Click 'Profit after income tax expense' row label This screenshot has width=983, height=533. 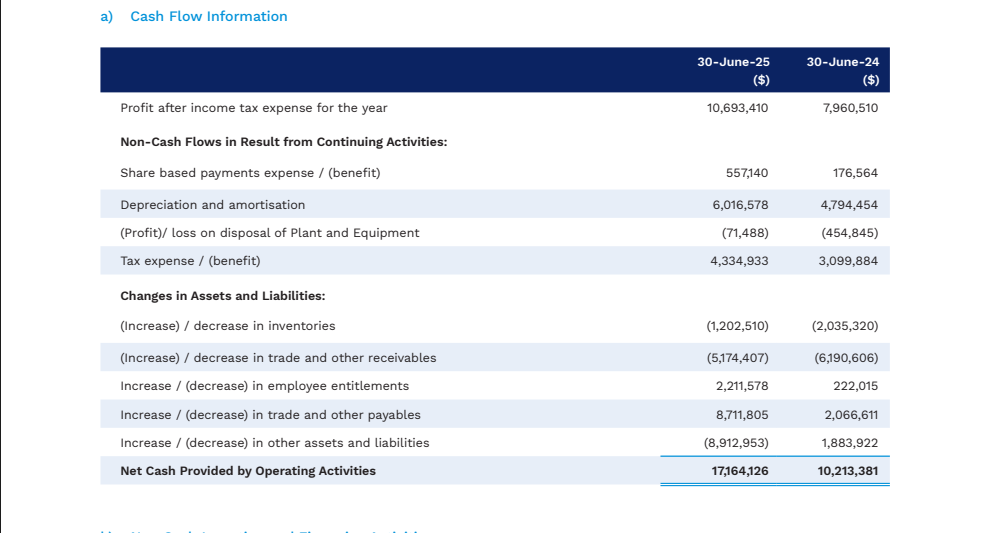tap(253, 108)
